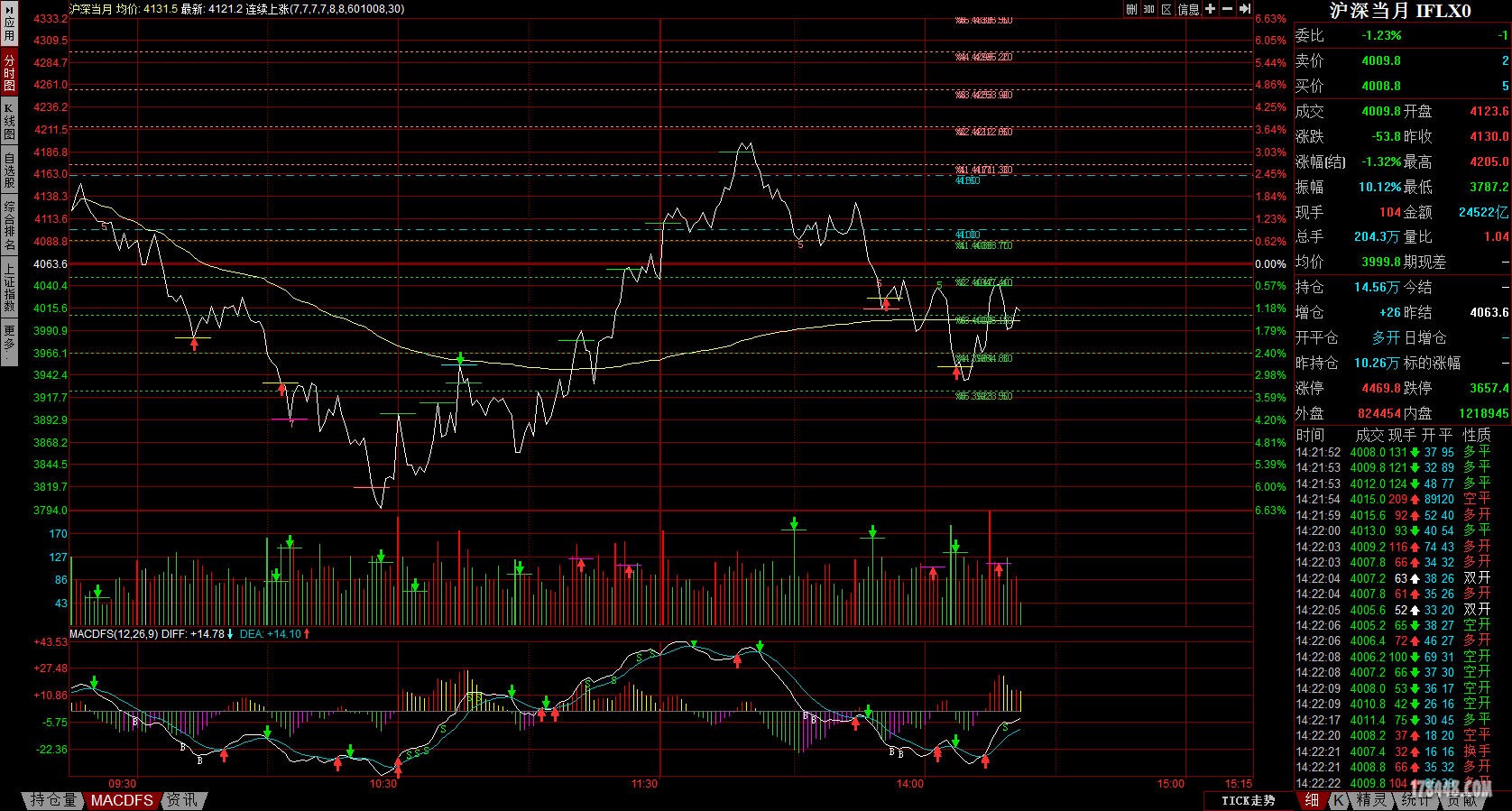The width and height of the screenshot is (1512, 811).
Task: Click the 振幅 10.12% value
Action: [1379, 187]
